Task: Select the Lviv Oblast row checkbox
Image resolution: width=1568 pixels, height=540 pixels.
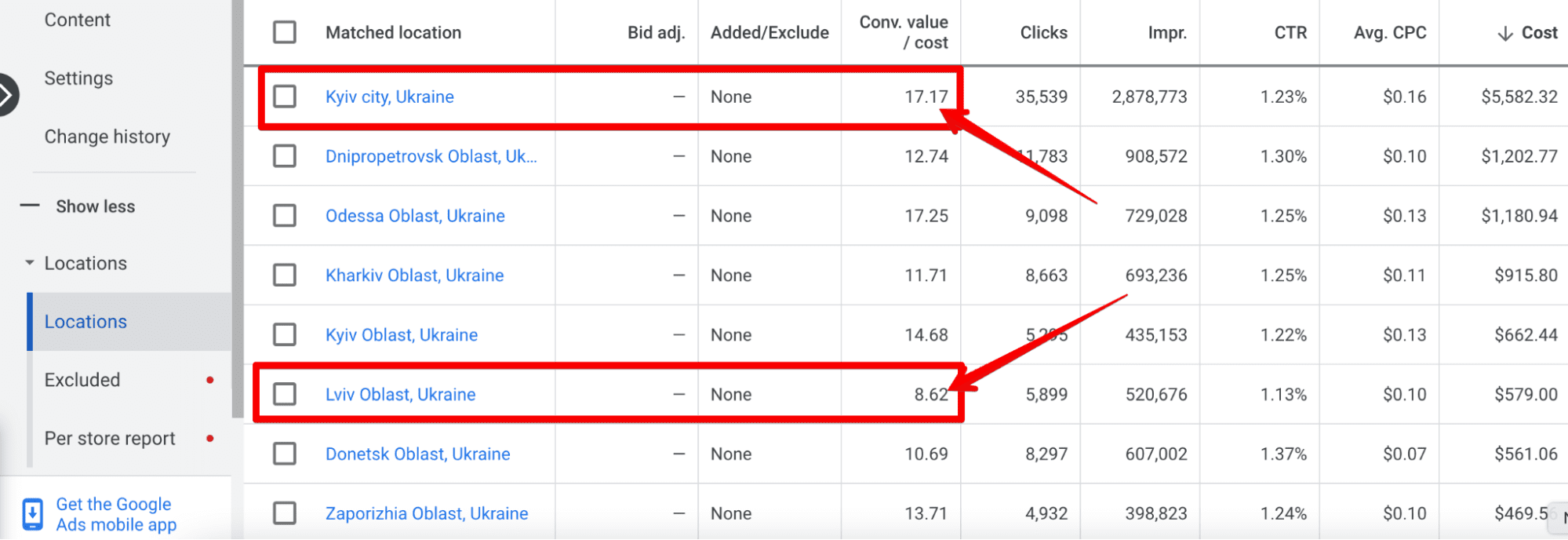Action: (x=285, y=394)
